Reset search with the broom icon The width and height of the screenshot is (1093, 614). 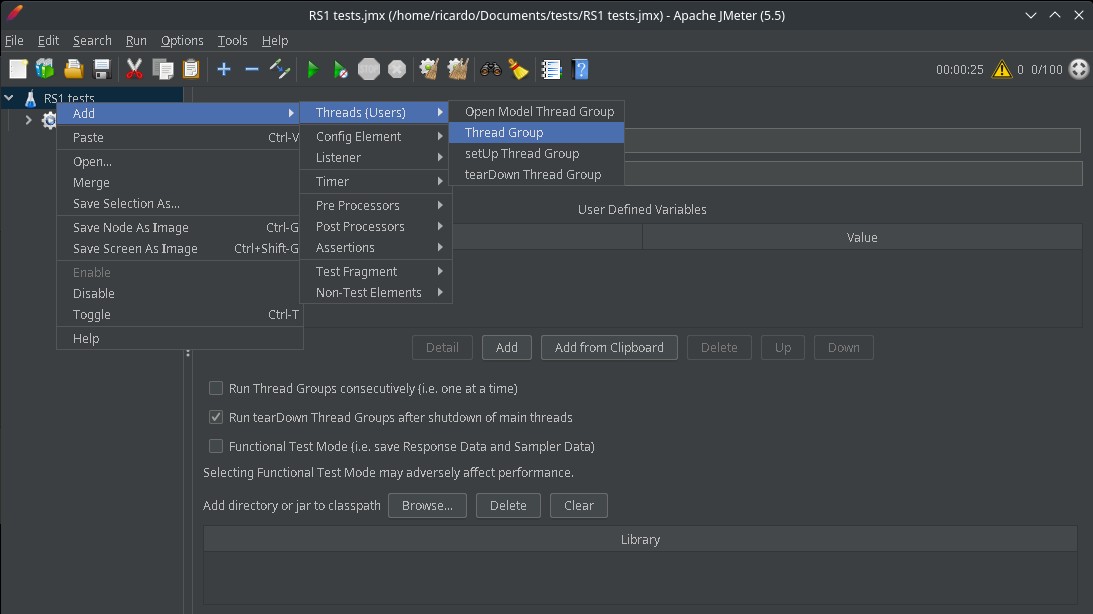[519, 69]
